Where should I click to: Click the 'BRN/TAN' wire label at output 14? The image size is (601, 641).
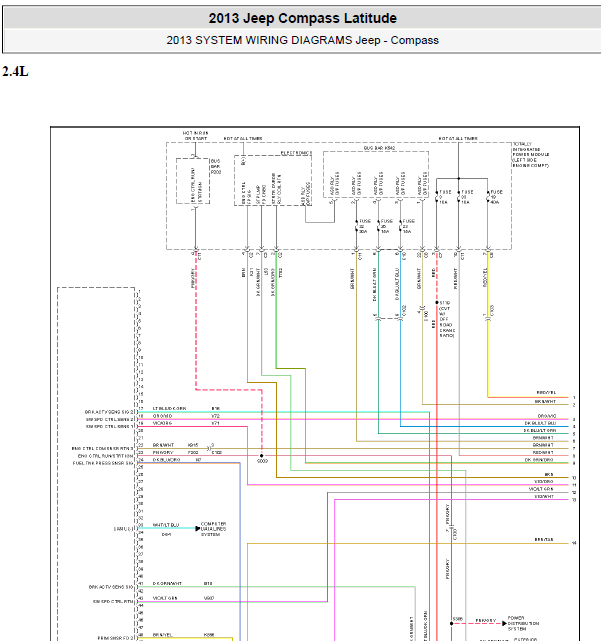(x=544, y=540)
